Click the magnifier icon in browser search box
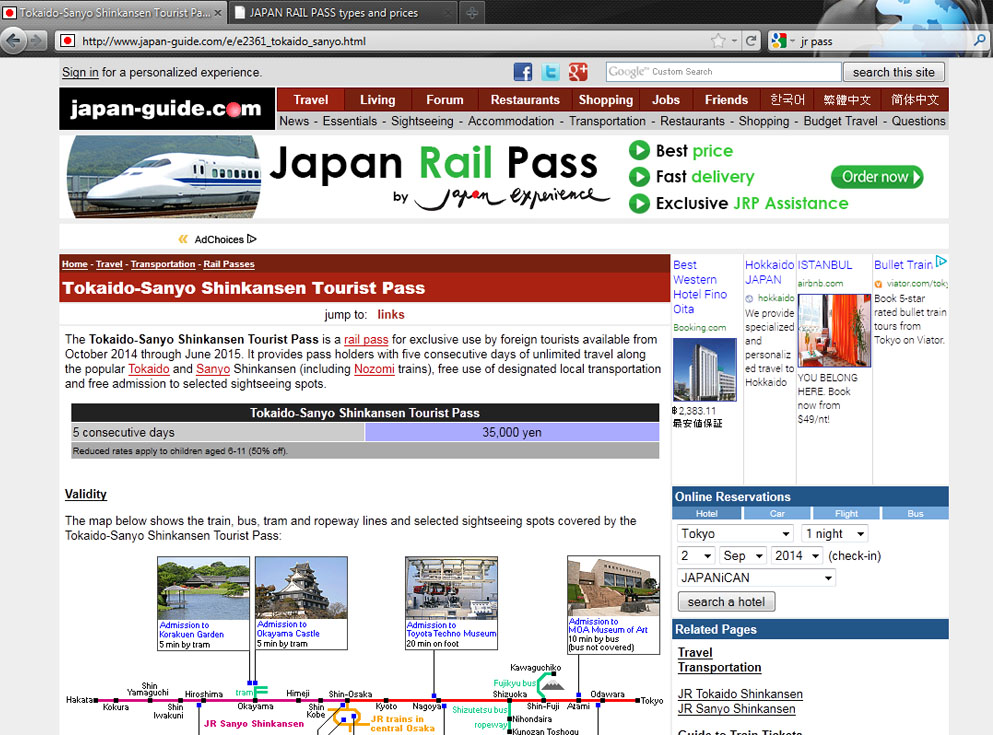The image size is (993, 735). tap(980, 41)
